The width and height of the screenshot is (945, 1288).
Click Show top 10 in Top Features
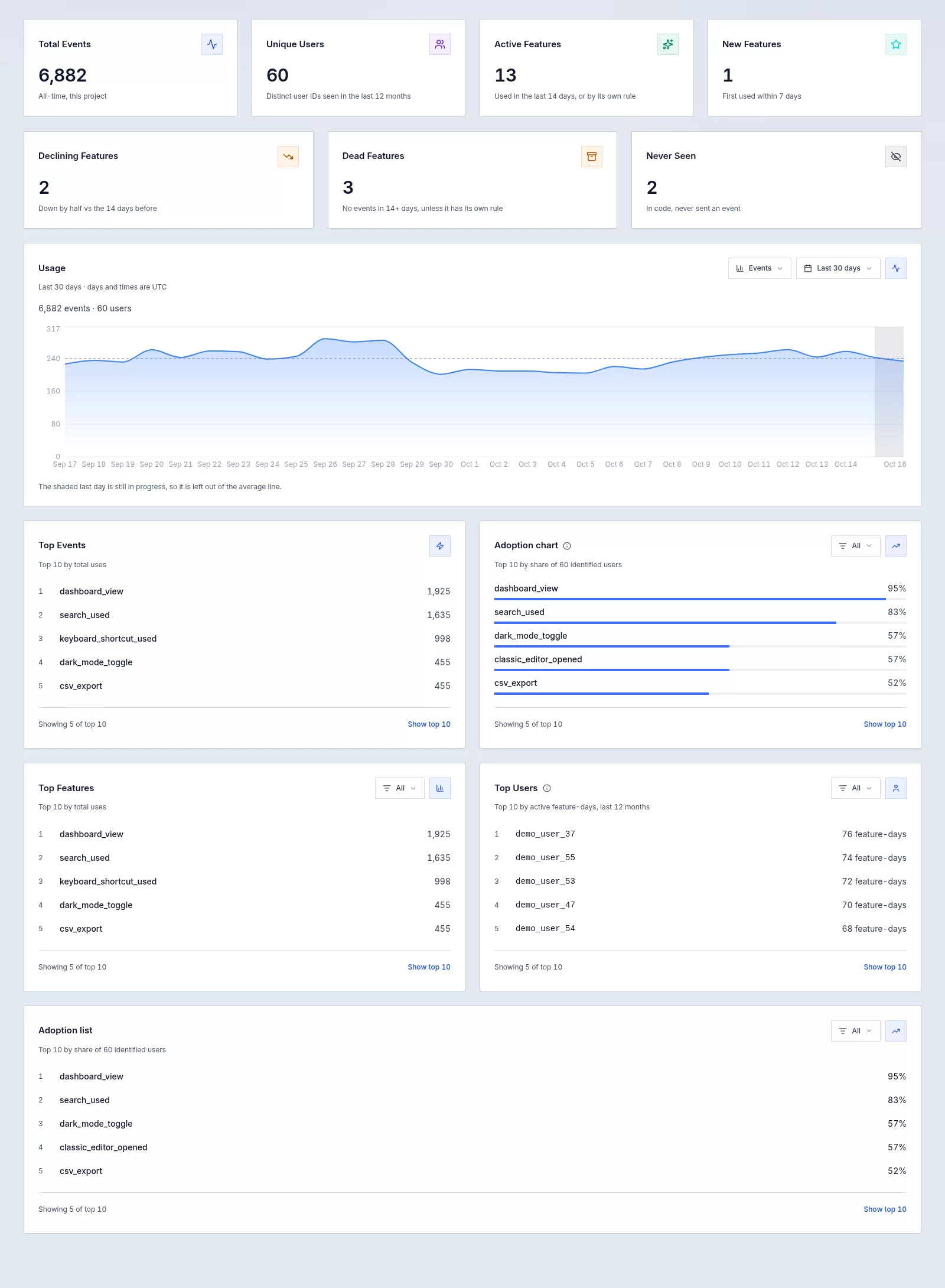point(429,967)
